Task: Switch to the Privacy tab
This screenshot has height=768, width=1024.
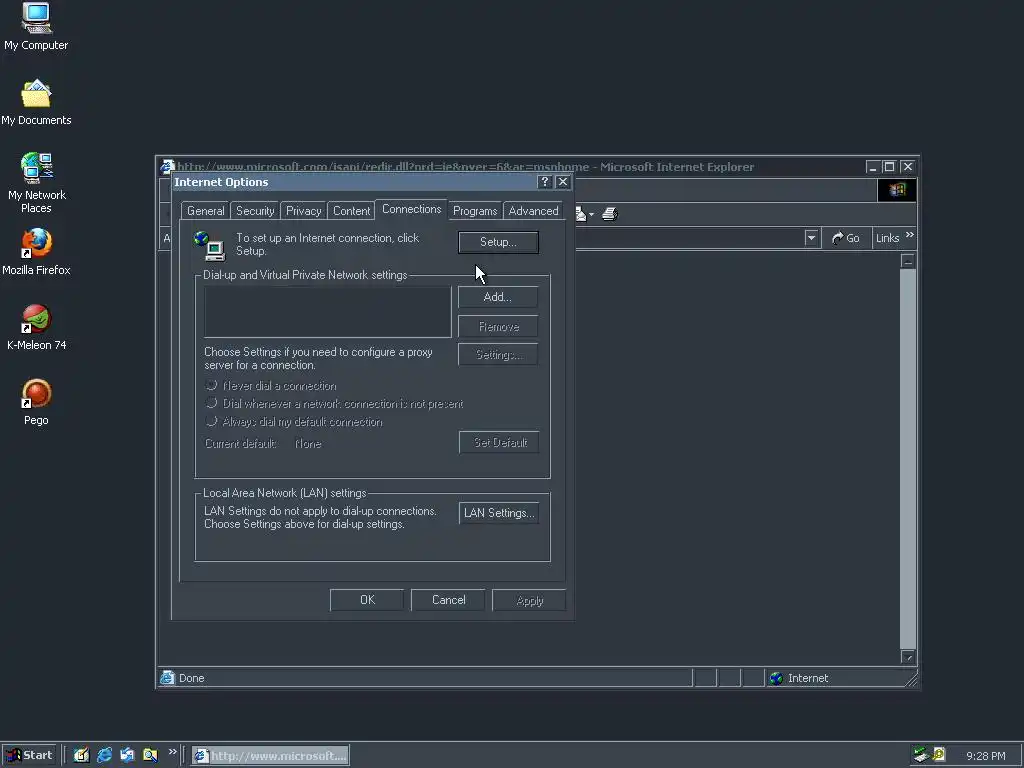Action: click(304, 211)
